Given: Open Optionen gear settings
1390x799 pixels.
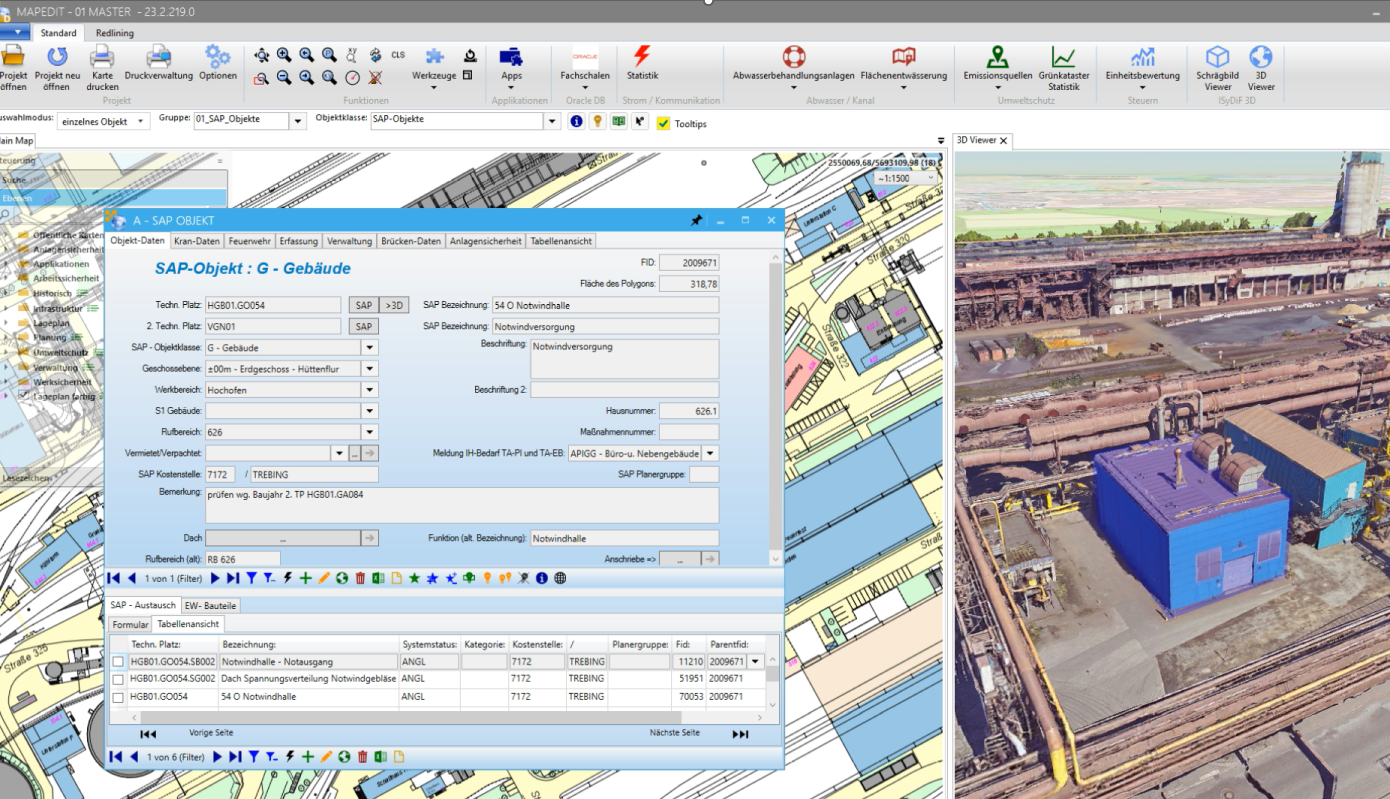Looking at the screenshot, I should click(x=217, y=57).
